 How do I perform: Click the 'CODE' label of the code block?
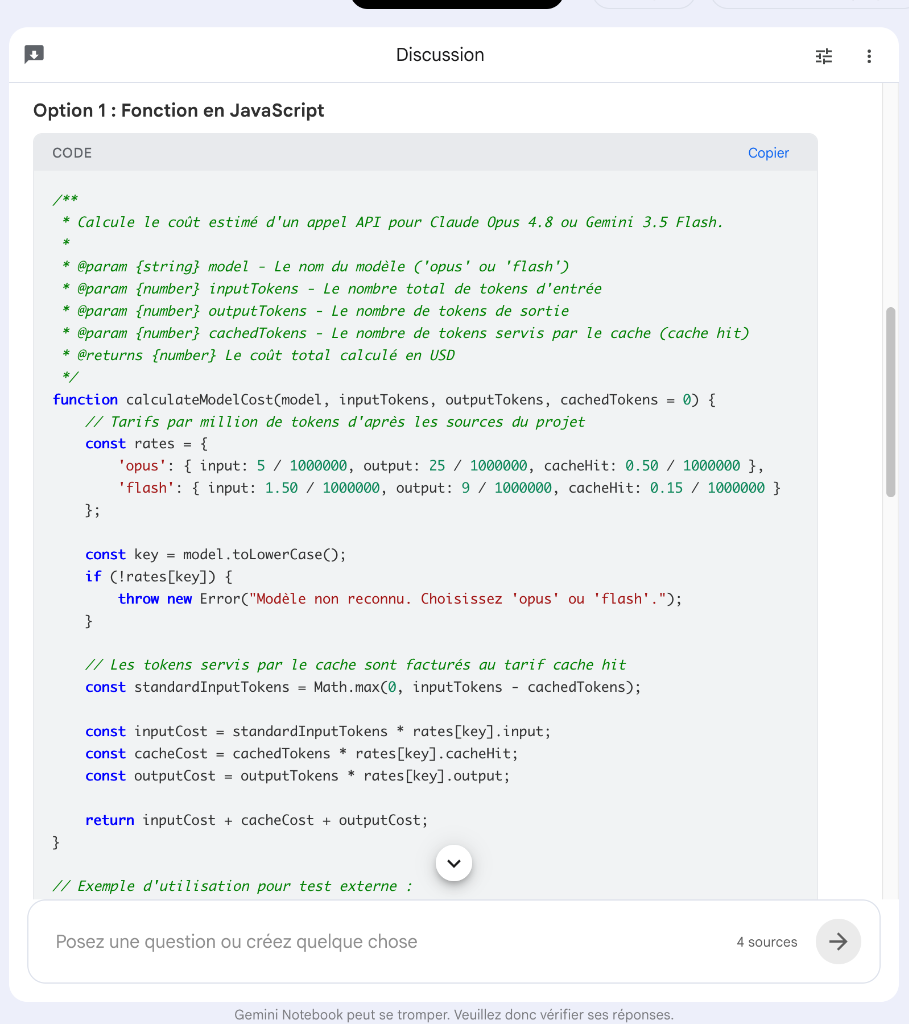click(x=72, y=153)
